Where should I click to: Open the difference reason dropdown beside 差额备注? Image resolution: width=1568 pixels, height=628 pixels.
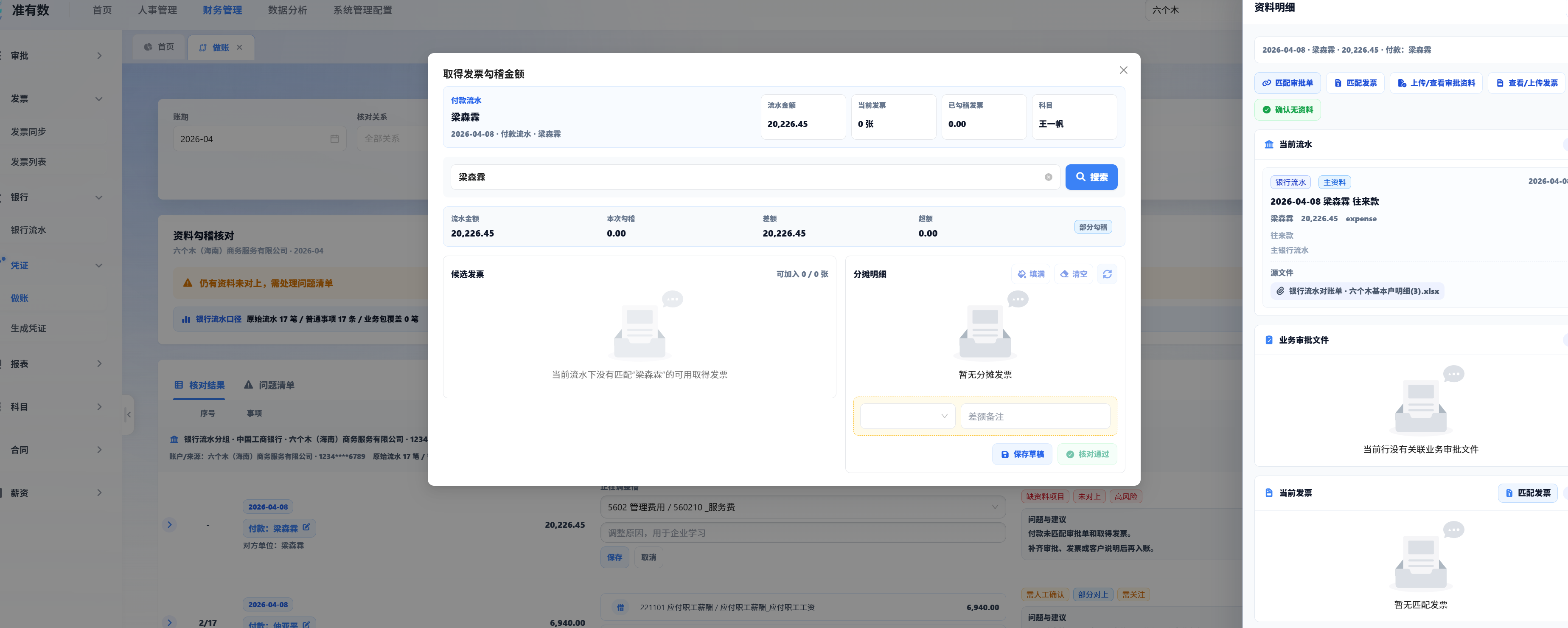point(908,417)
